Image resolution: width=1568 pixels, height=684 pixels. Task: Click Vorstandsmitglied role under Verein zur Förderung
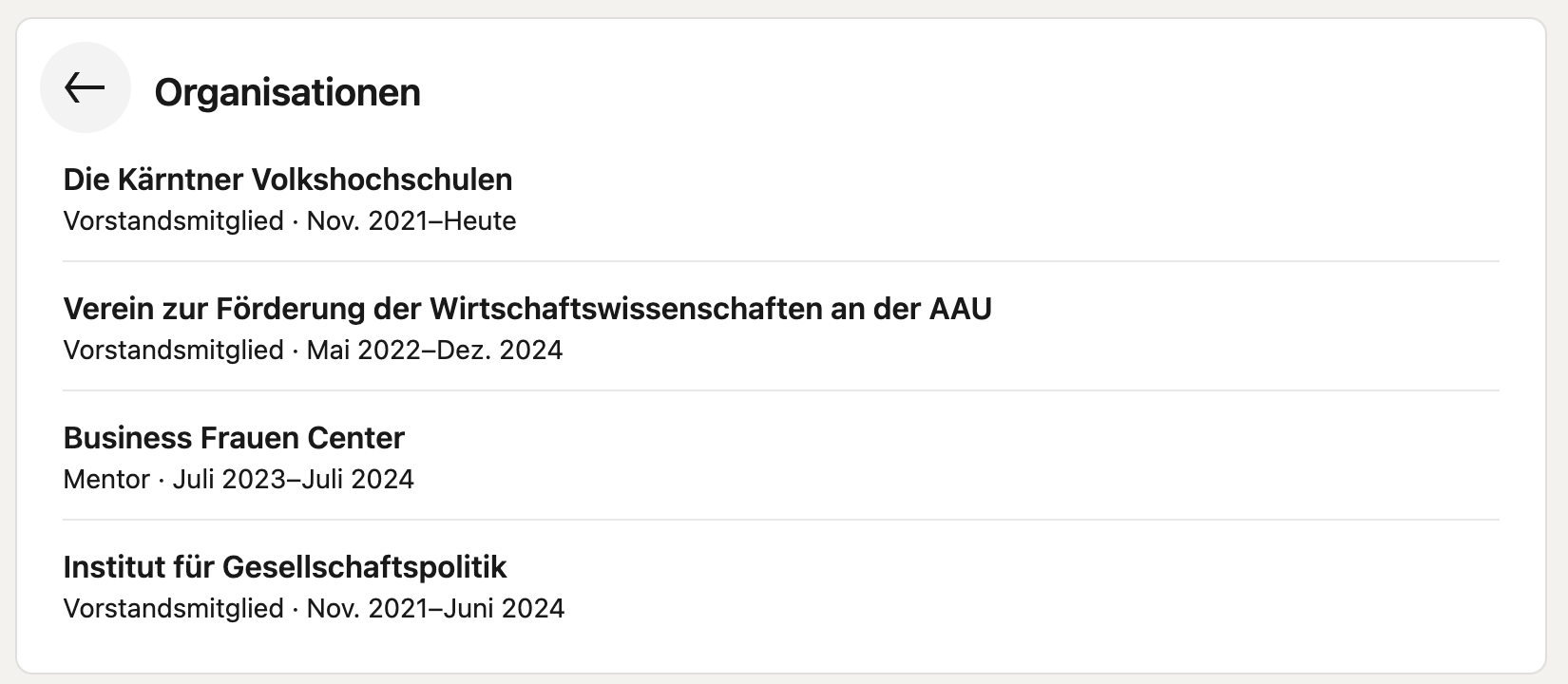(x=173, y=351)
